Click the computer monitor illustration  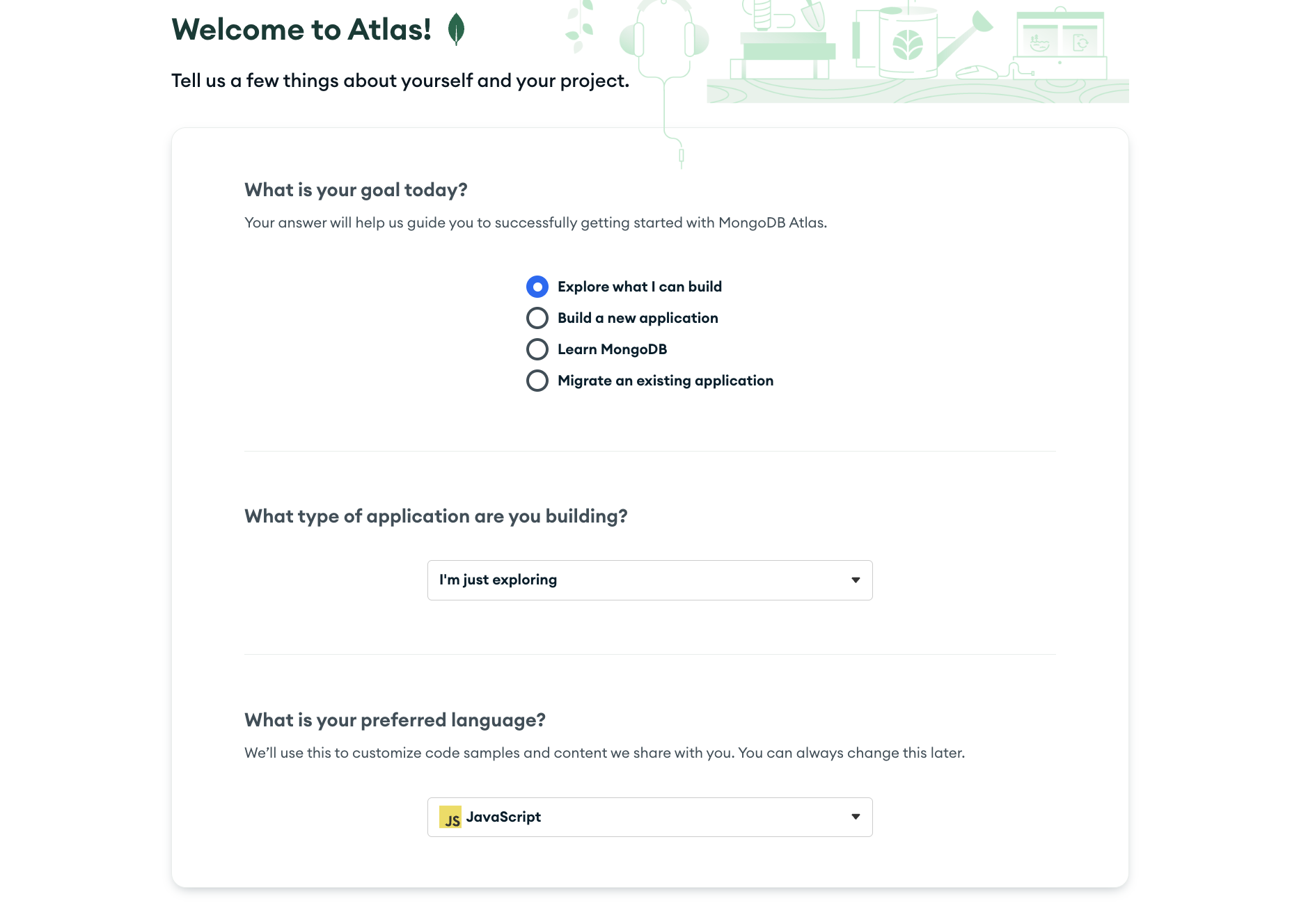tap(1060, 45)
